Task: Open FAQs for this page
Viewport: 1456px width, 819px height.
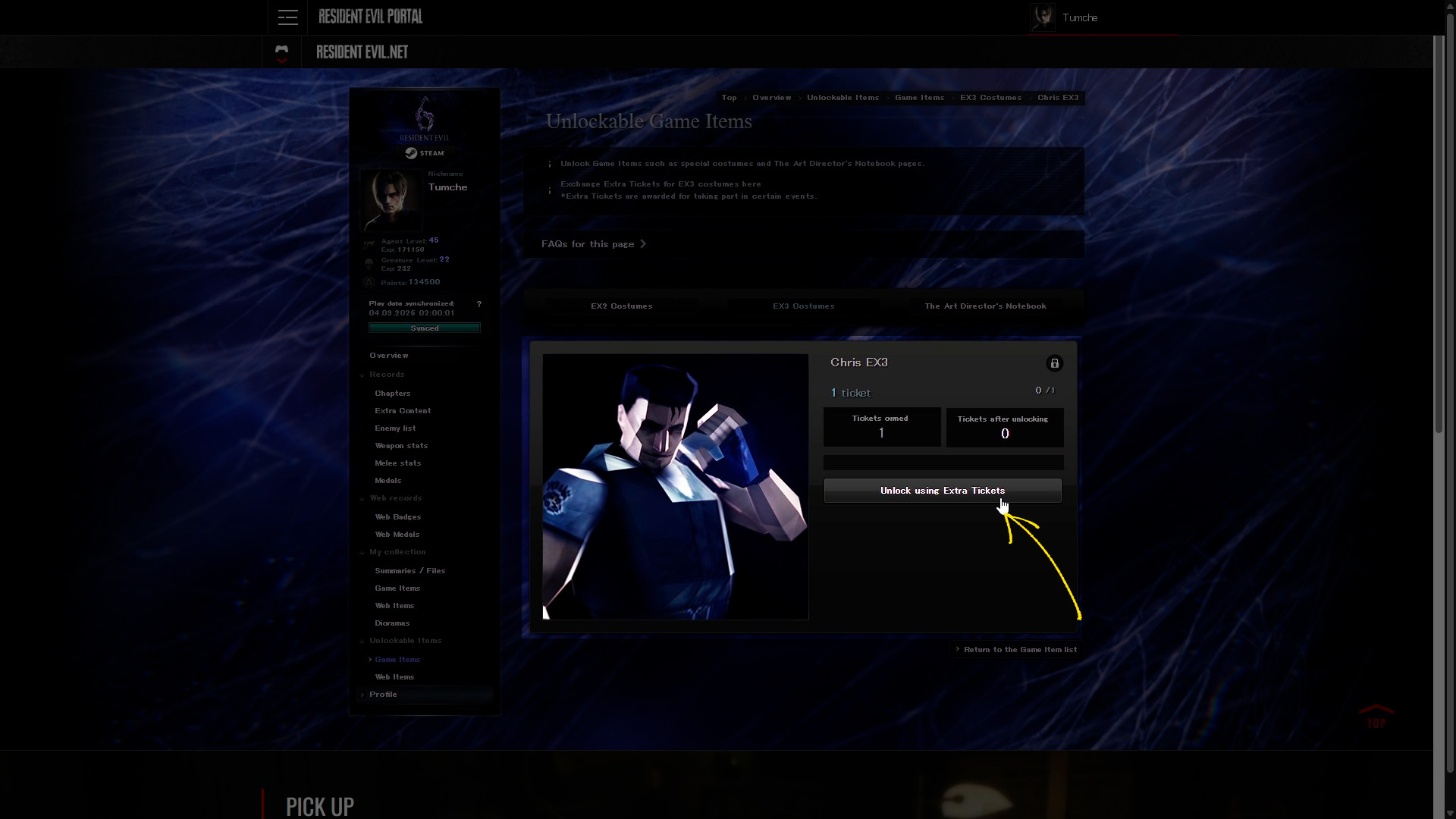Action: tap(594, 244)
